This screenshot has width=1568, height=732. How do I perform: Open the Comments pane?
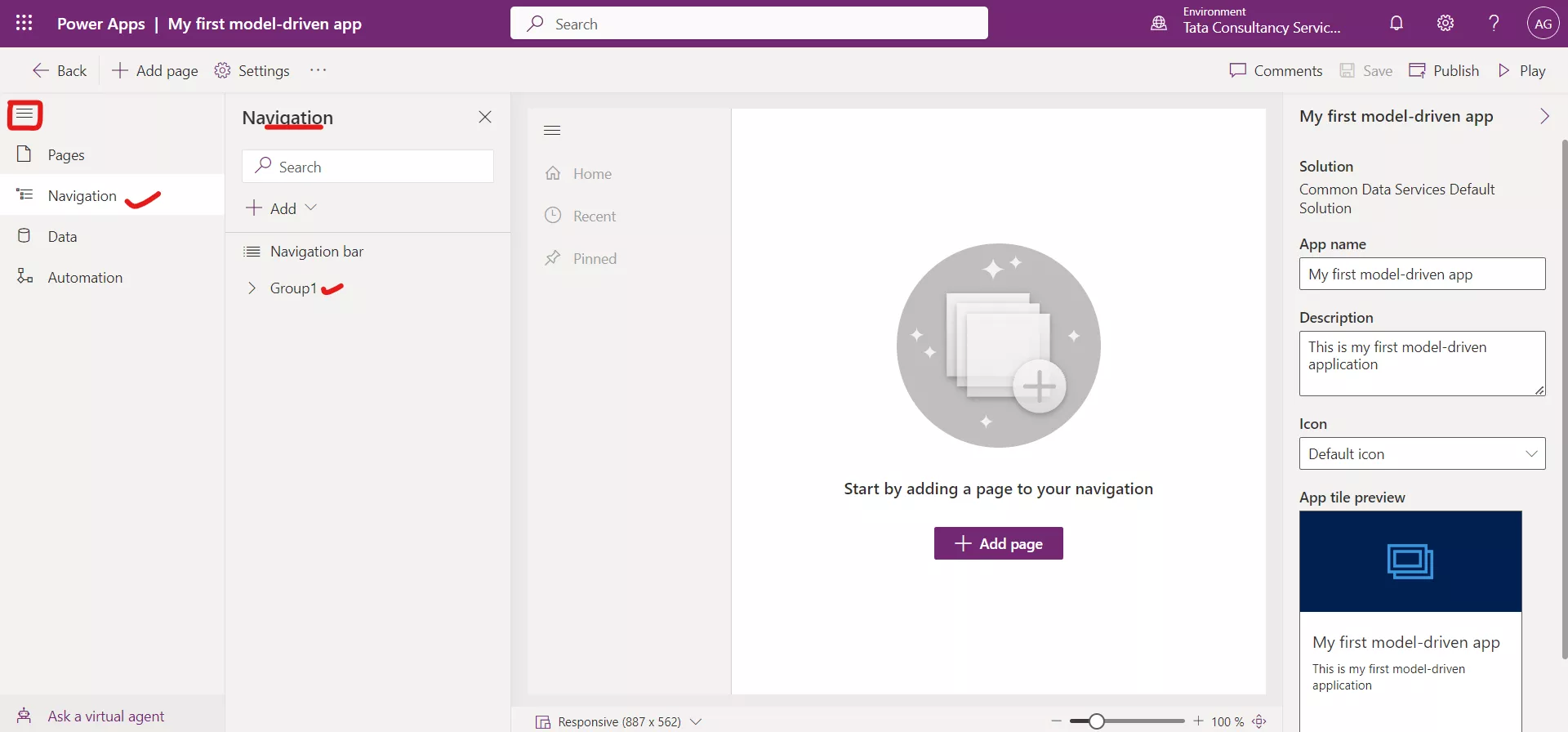1276,70
